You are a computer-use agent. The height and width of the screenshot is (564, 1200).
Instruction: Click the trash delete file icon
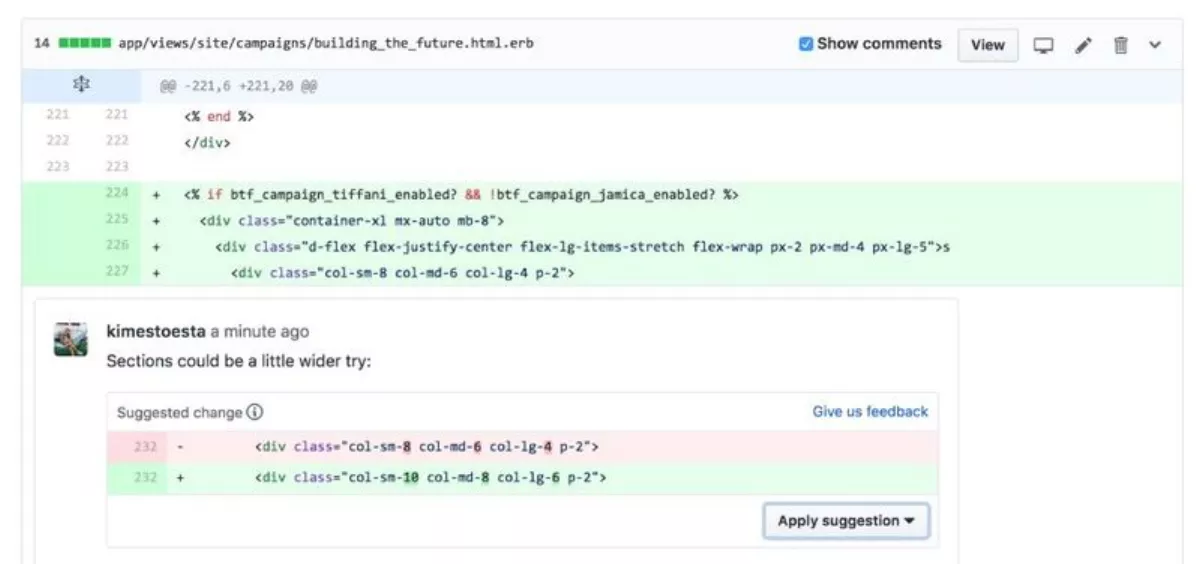coord(1121,45)
